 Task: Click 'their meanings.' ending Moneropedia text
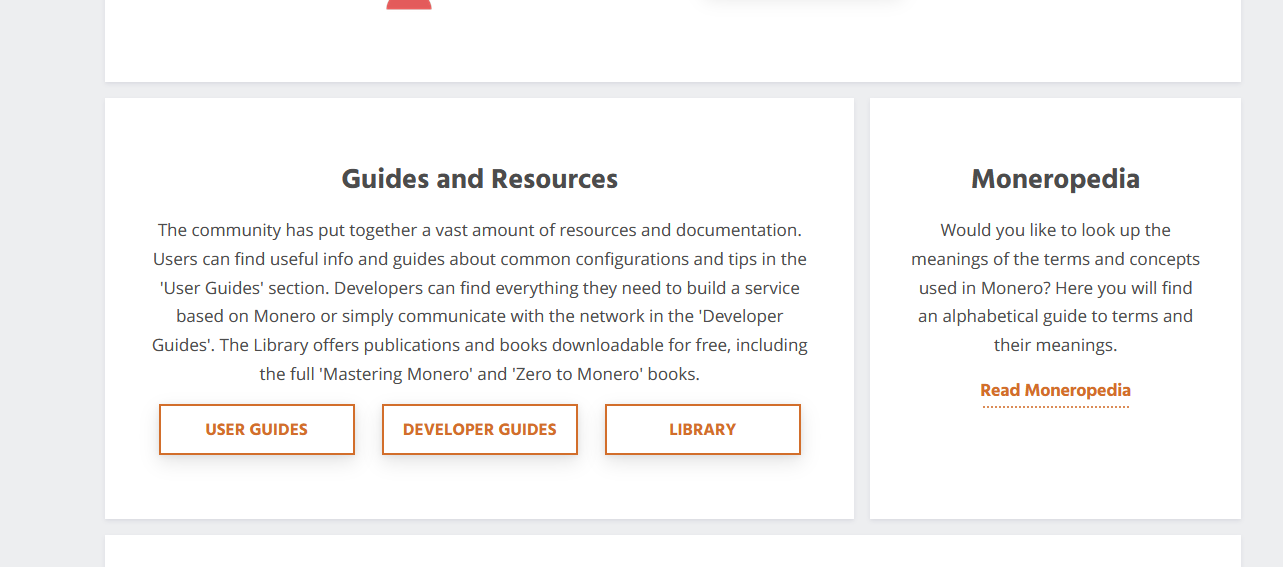[1055, 346]
